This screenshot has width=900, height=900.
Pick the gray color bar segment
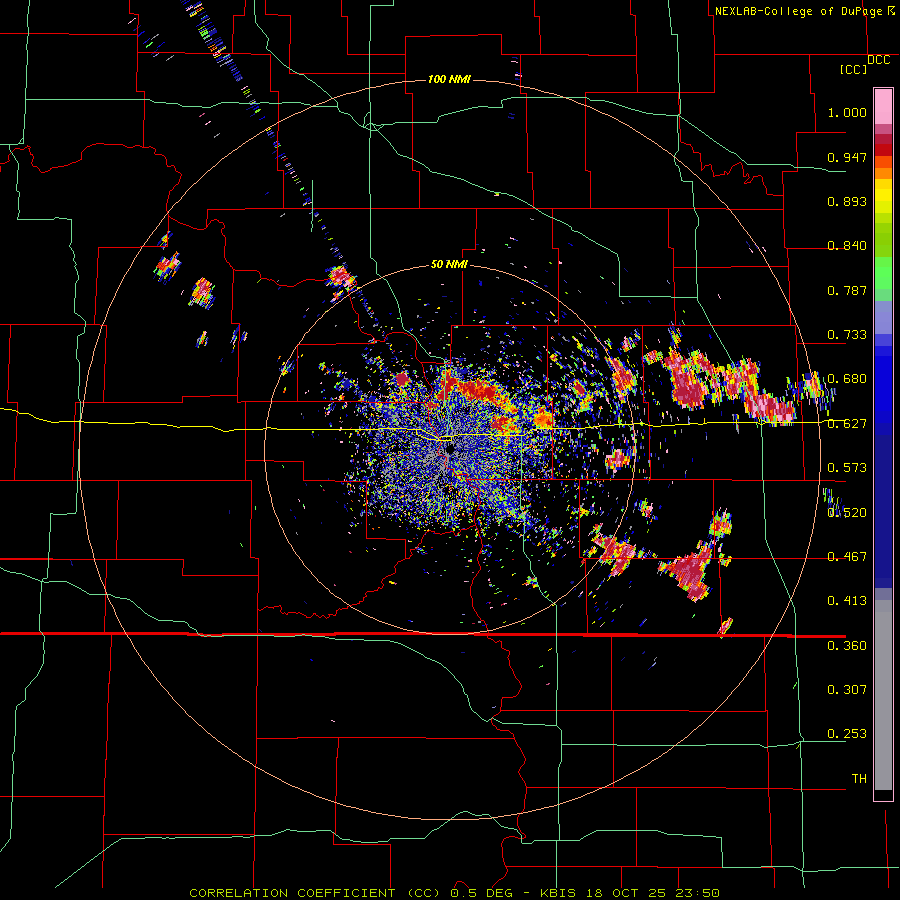click(883, 695)
